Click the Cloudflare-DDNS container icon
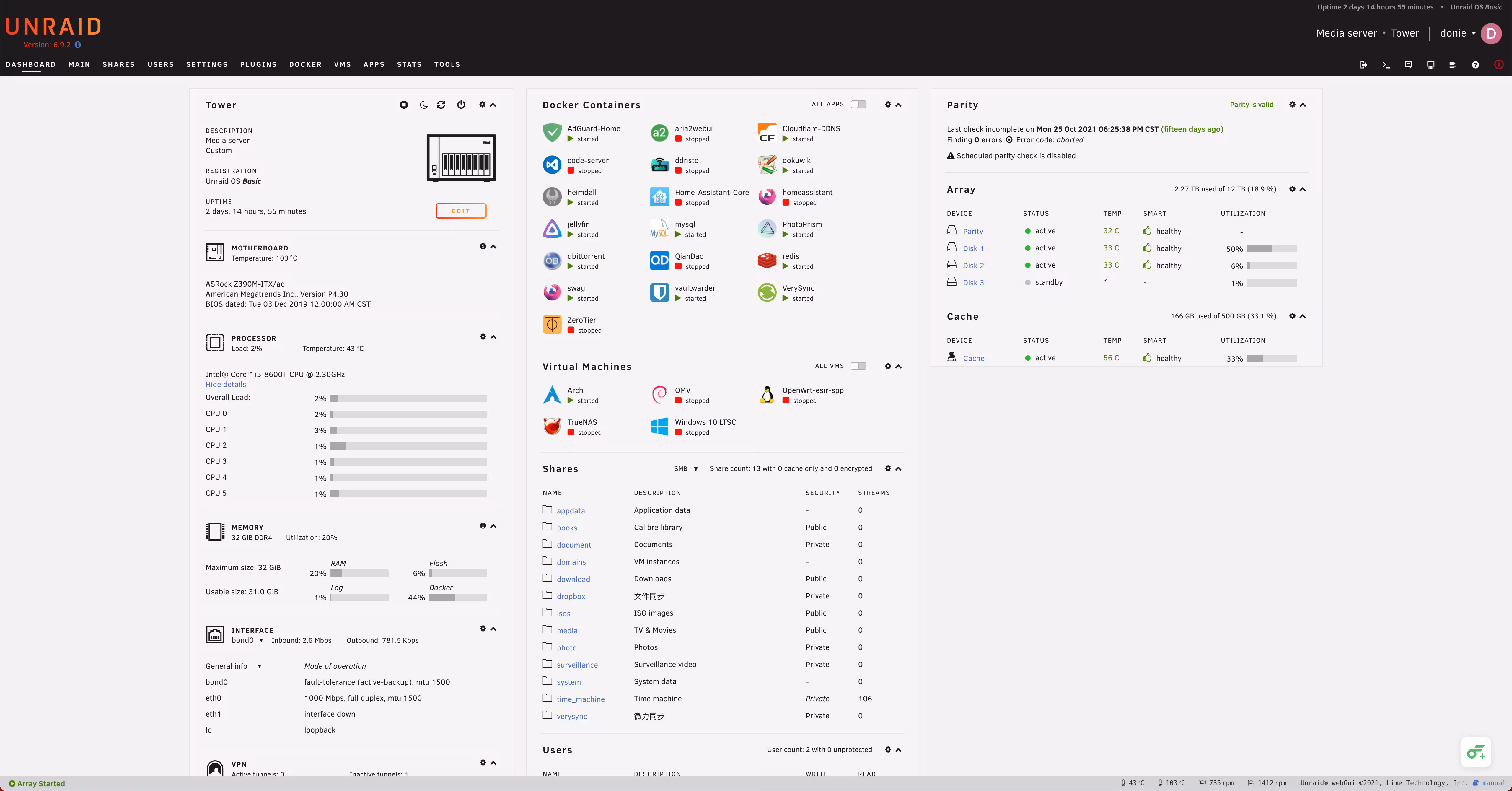This screenshot has height=791, width=1512. (767, 133)
